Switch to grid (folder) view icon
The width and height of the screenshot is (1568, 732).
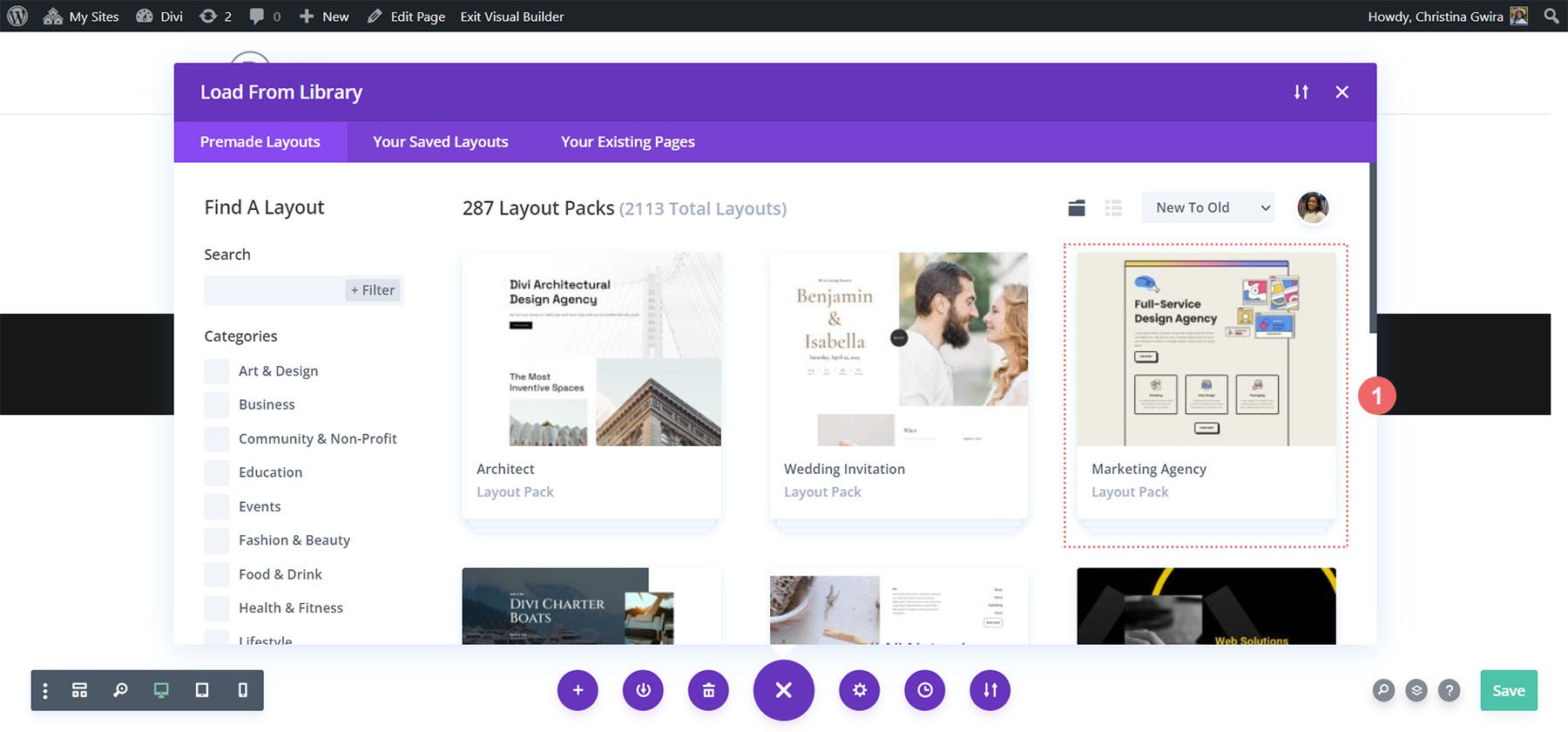[1077, 207]
